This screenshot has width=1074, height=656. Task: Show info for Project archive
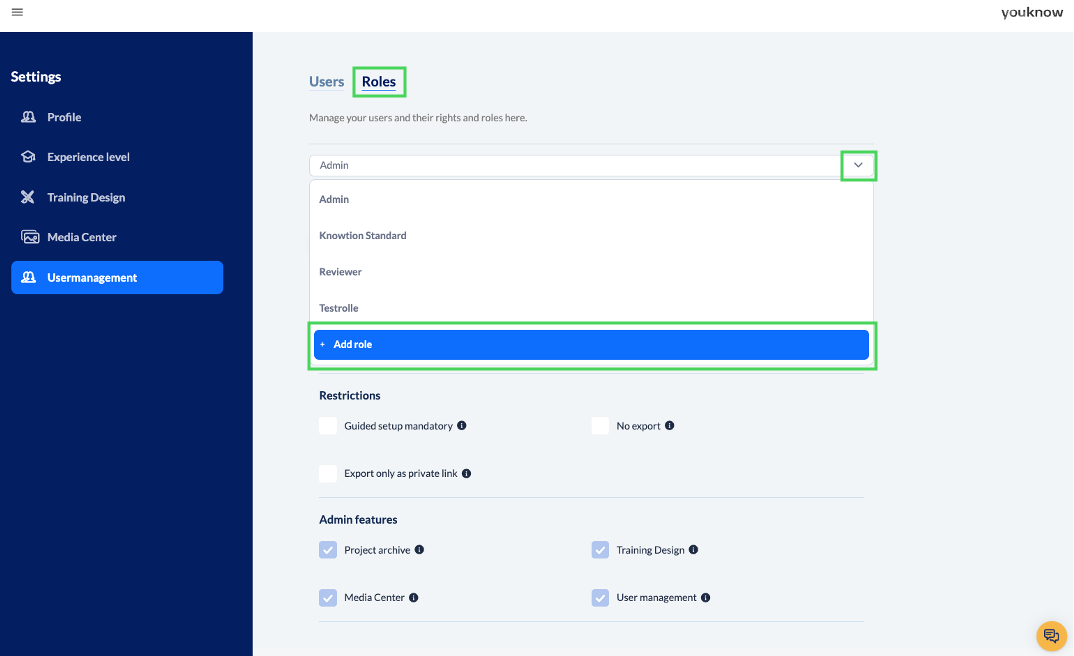coord(419,549)
